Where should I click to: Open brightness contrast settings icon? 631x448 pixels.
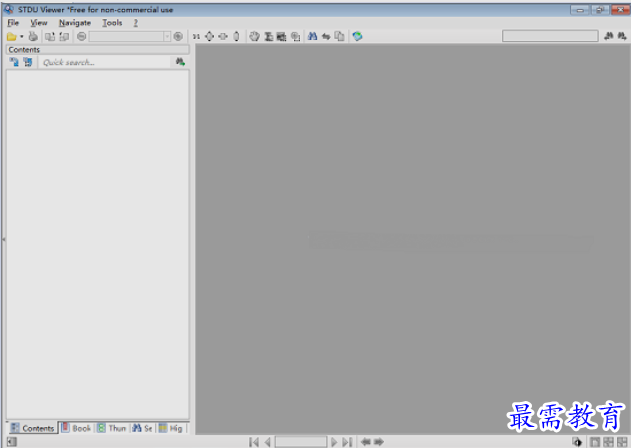click(x=577, y=442)
